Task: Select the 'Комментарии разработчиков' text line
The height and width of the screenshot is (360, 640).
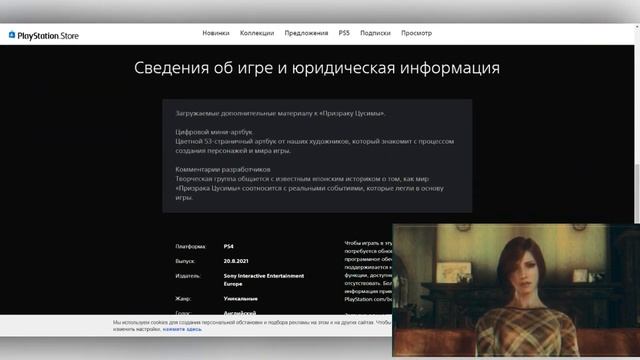Action: click(x=223, y=169)
